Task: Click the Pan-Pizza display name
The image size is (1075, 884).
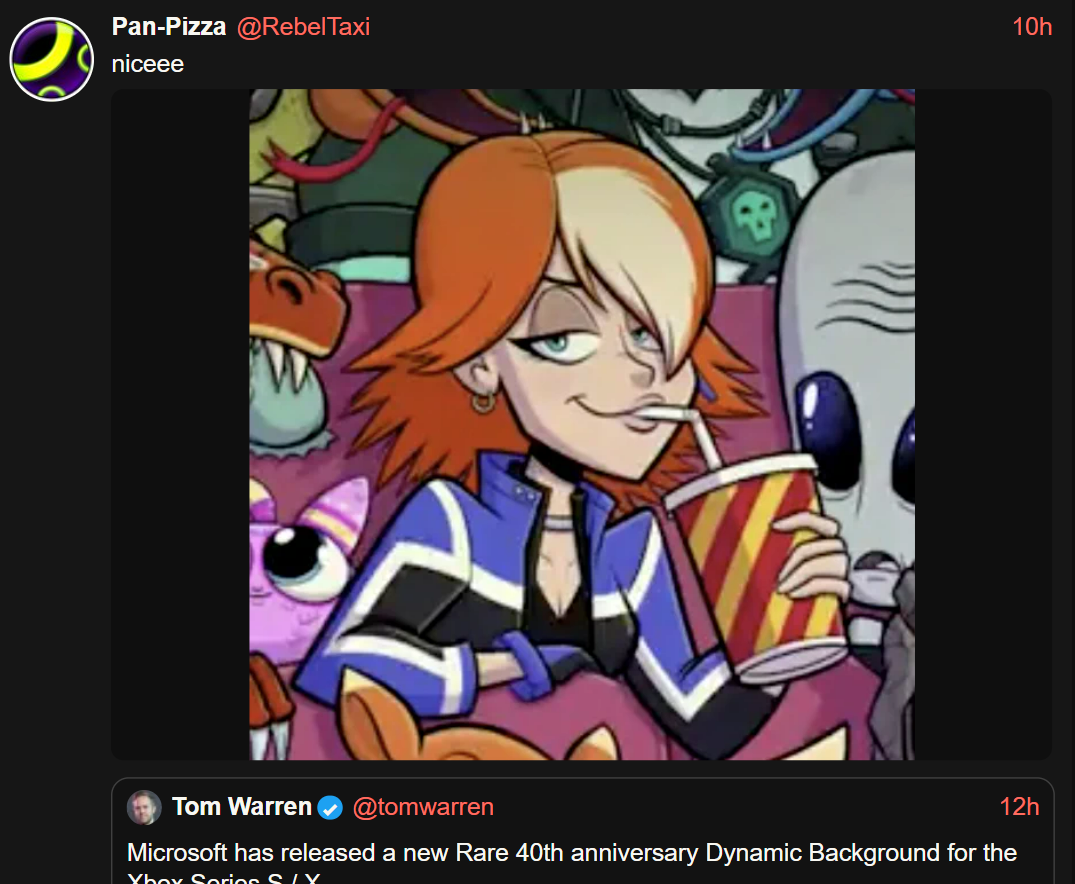Action: [x=169, y=27]
